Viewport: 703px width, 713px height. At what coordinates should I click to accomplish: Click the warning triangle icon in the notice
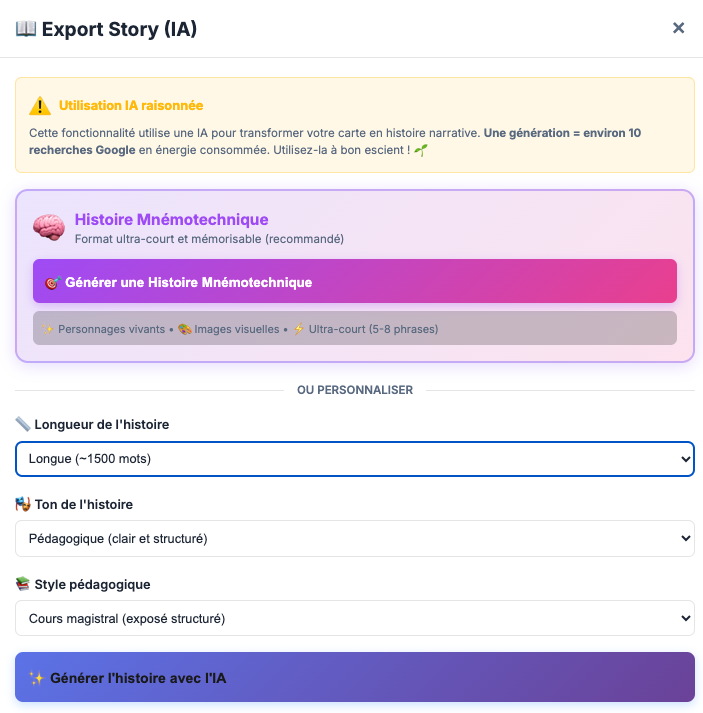(x=40, y=105)
